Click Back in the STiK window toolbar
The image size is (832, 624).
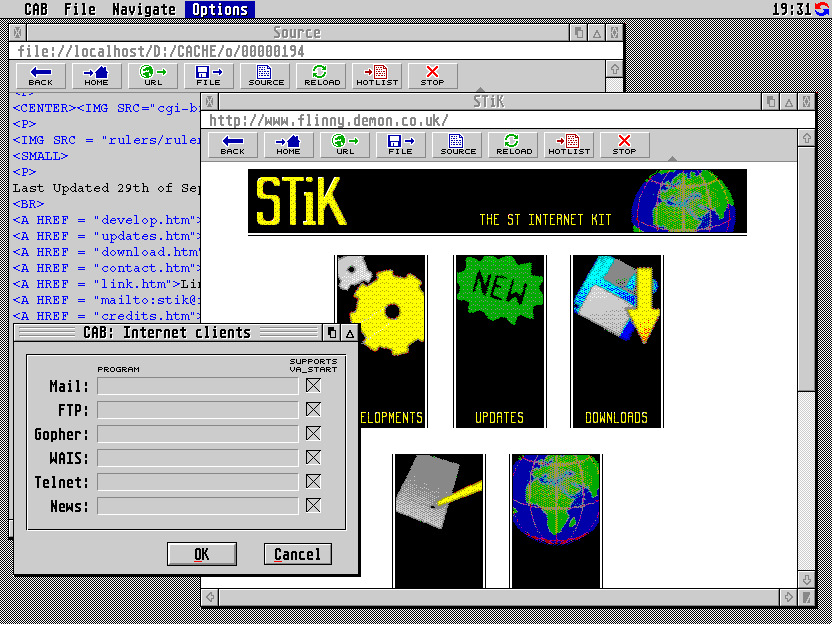pos(232,145)
